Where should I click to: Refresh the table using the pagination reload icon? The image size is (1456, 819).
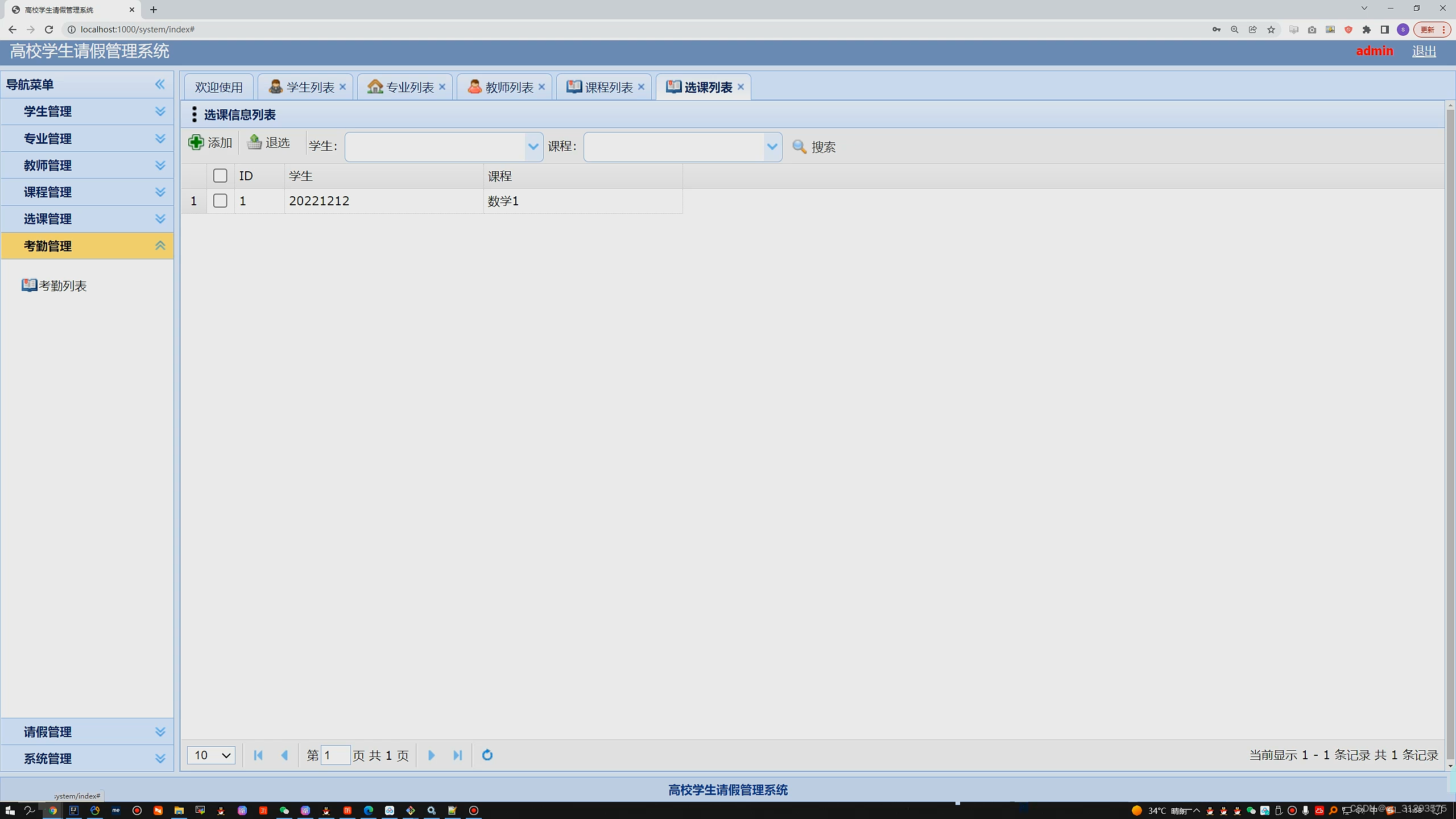487,755
